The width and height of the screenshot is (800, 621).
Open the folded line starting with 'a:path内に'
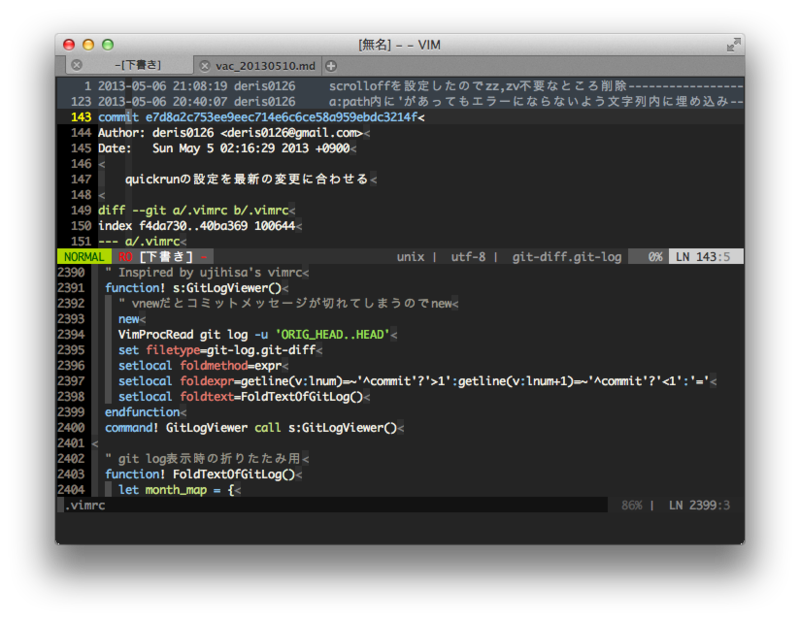[x=400, y=102]
